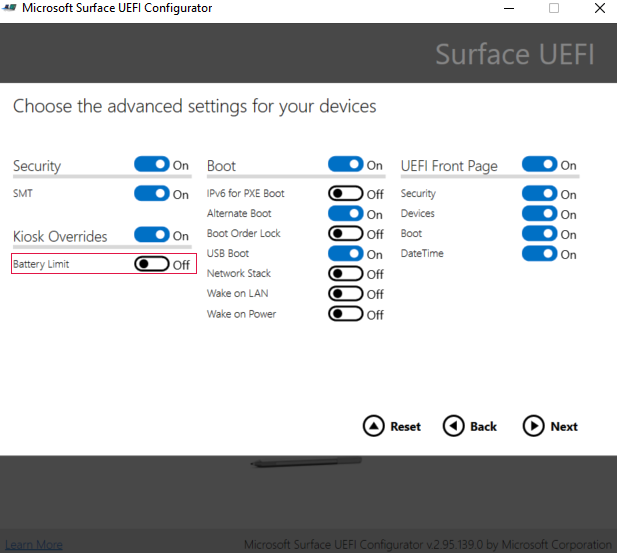
Task: Toggle the Boot section header switch
Action: click(345, 164)
